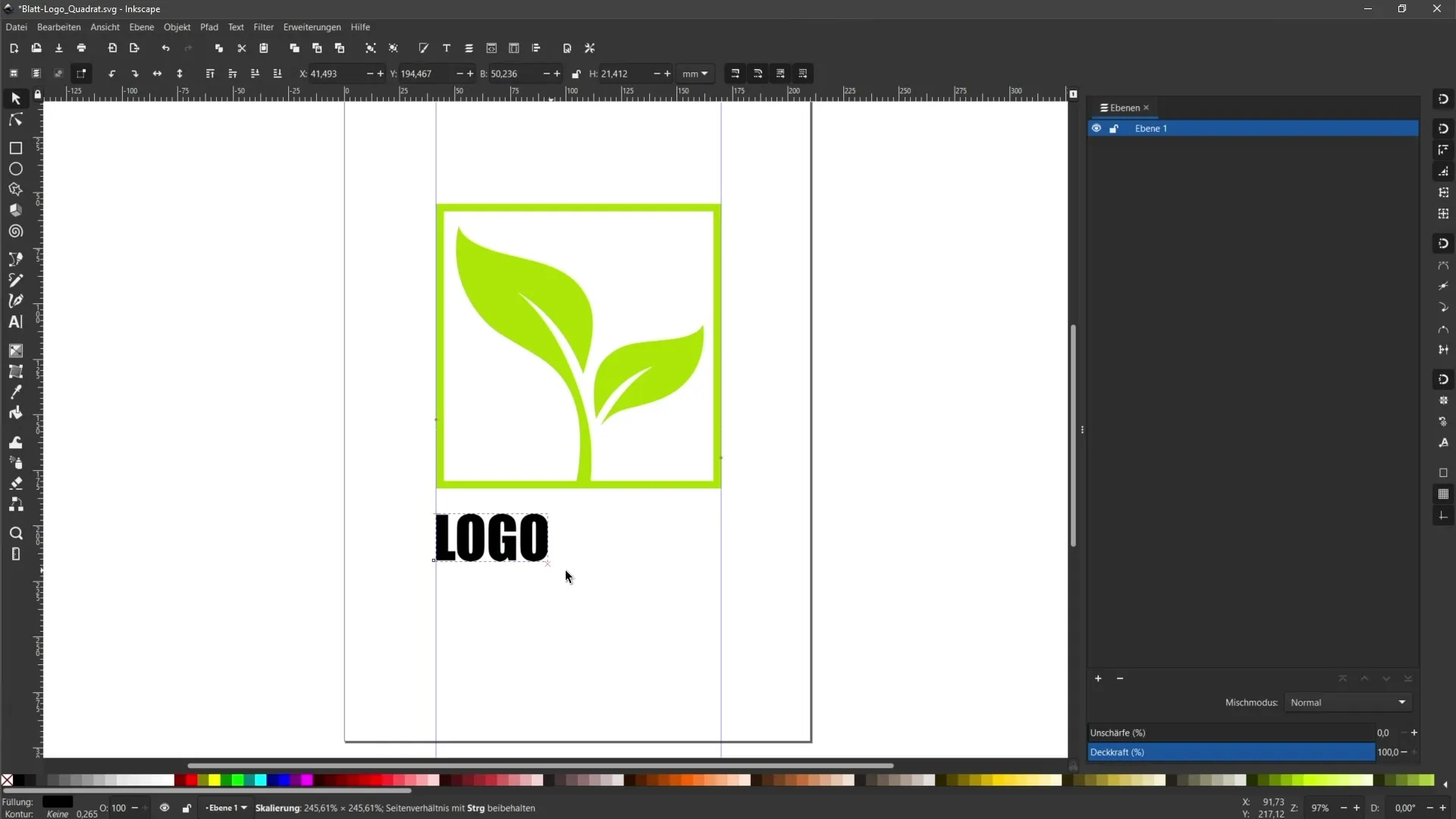Select the Text tool
The width and height of the screenshot is (1456, 819).
(x=15, y=322)
